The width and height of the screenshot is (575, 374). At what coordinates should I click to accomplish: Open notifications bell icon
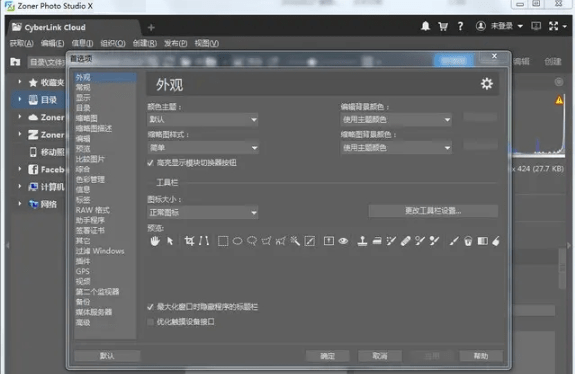click(x=425, y=26)
